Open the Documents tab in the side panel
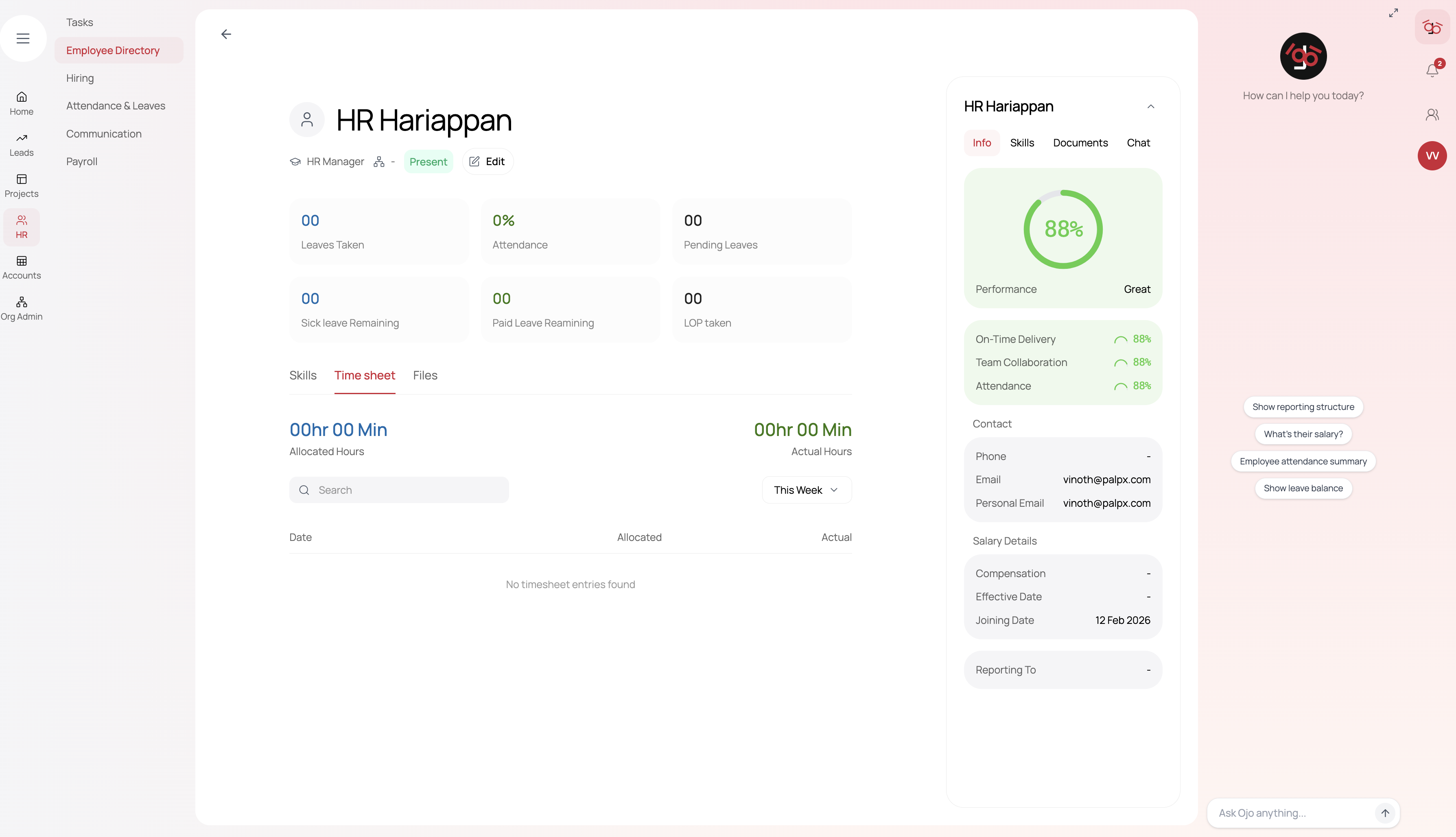This screenshot has width=1456, height=837. pyautogui.click(x=1080, y=143)
